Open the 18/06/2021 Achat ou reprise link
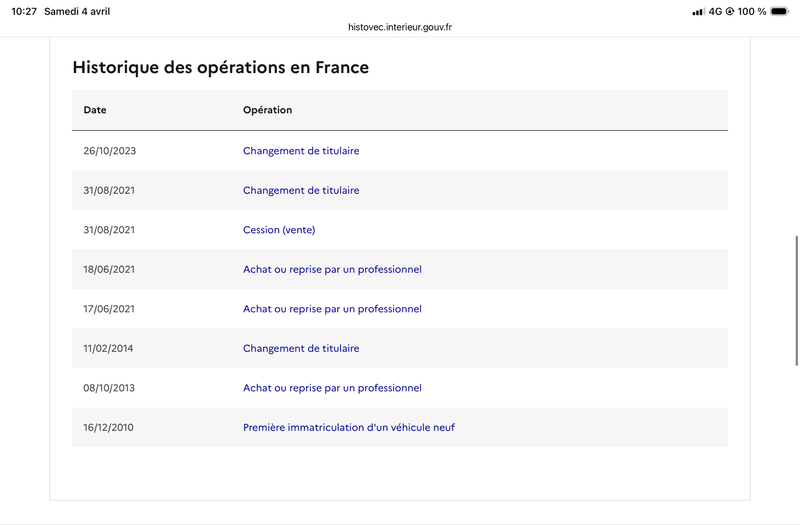Viewport: 800px width, 525px height. pyautogui.click(x=332, y=269)
